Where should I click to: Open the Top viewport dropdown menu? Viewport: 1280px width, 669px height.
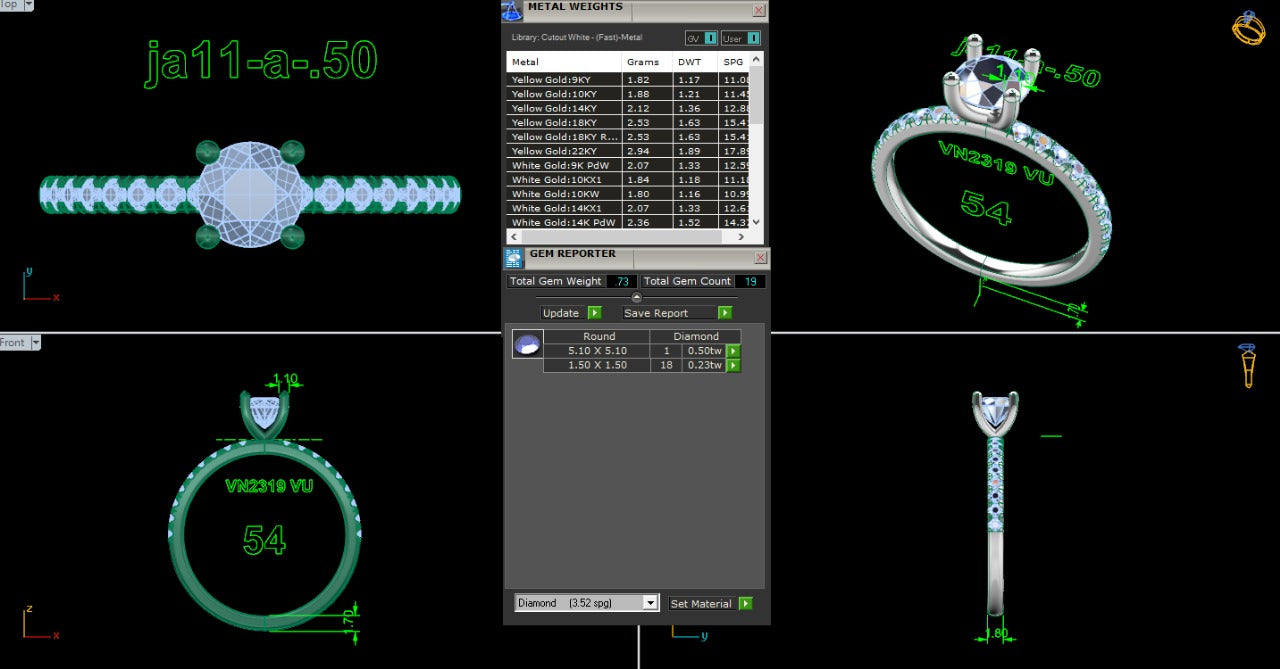click(27, 4)
